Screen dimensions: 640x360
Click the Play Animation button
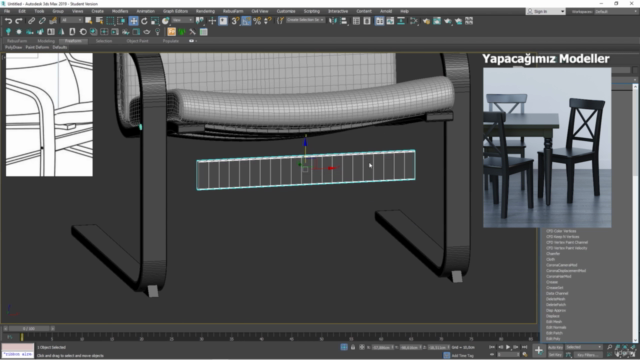tap(508, 347)
